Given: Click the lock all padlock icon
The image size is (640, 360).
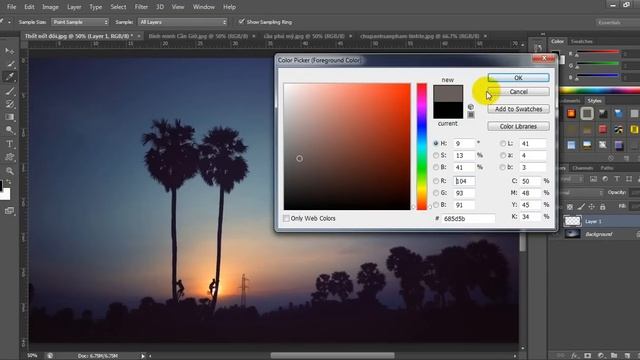Looking at the screenshot, I should [602, 207].
